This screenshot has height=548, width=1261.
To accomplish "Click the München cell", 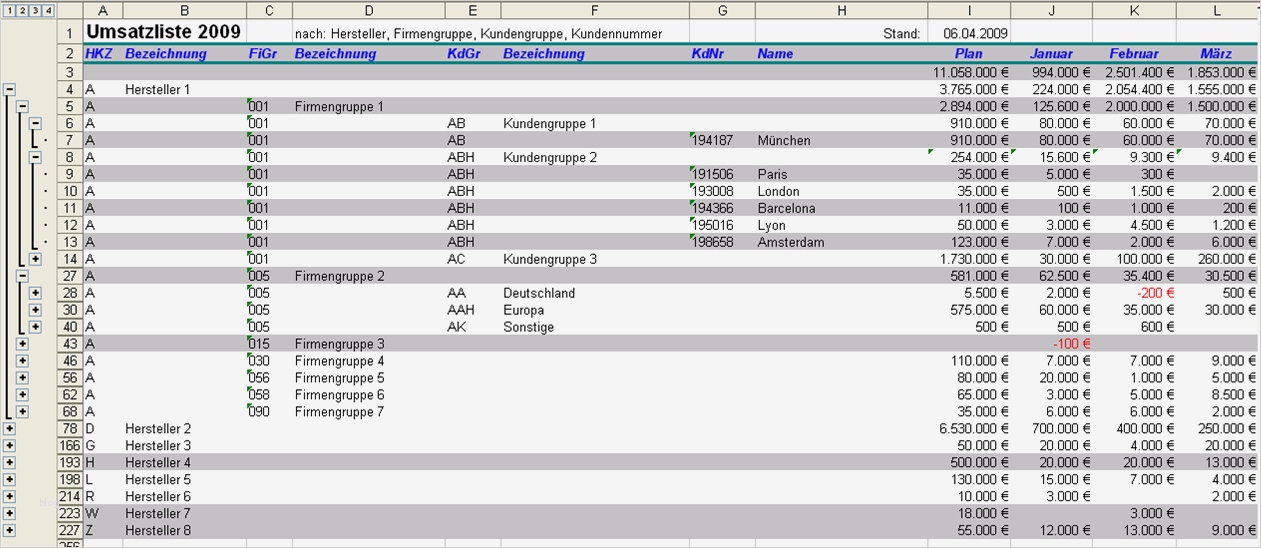I will [x=841, y=140].
